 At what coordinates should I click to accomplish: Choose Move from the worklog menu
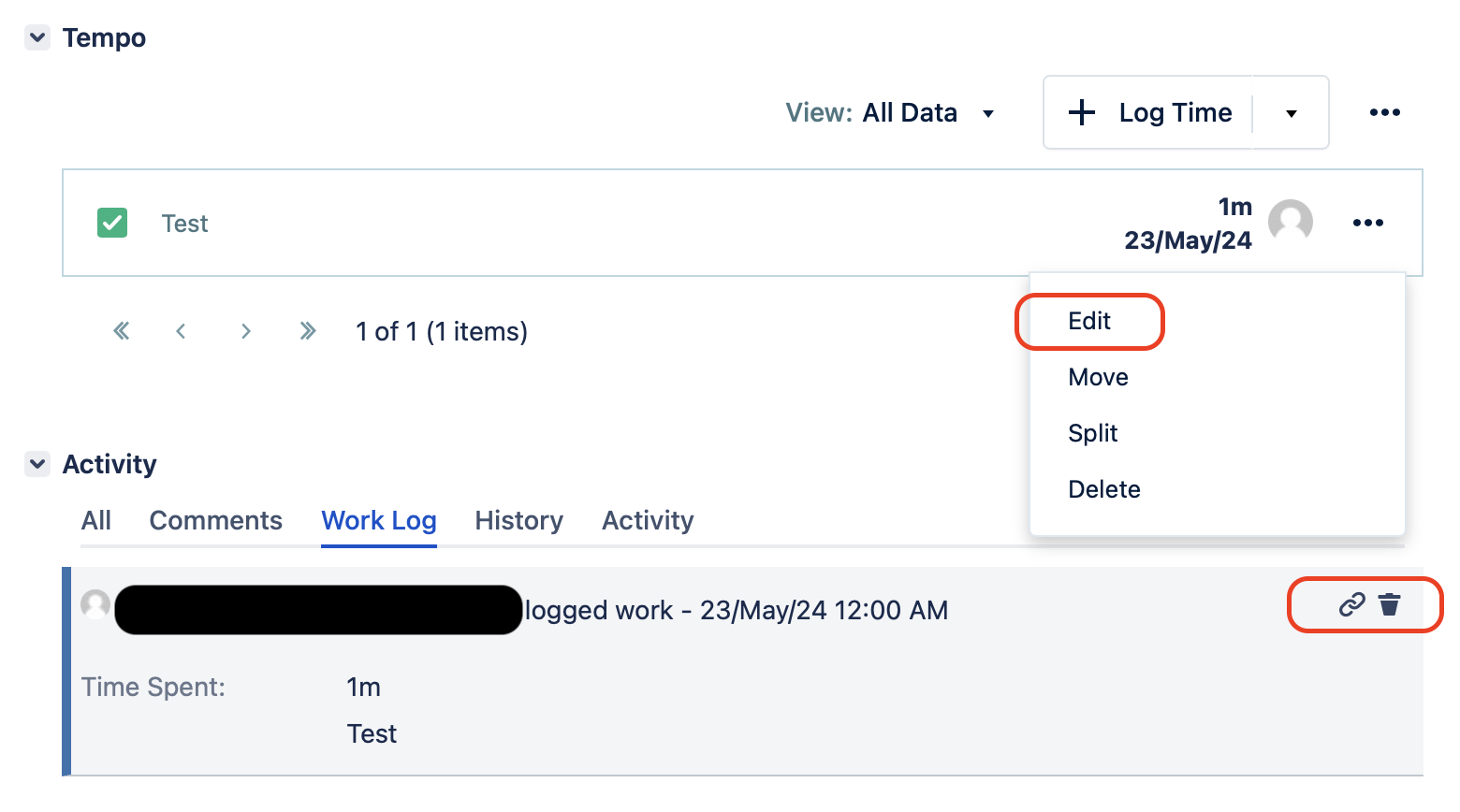click(x=1098, y=377)
